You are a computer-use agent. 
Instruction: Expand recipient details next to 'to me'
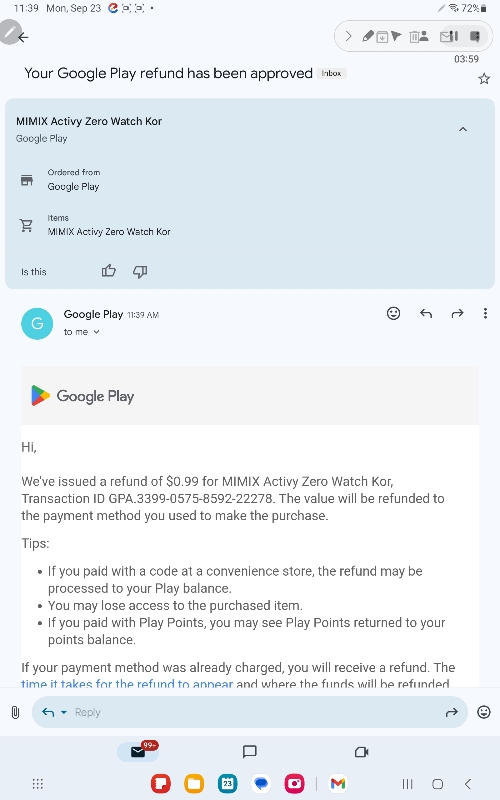tap(96, 332)
